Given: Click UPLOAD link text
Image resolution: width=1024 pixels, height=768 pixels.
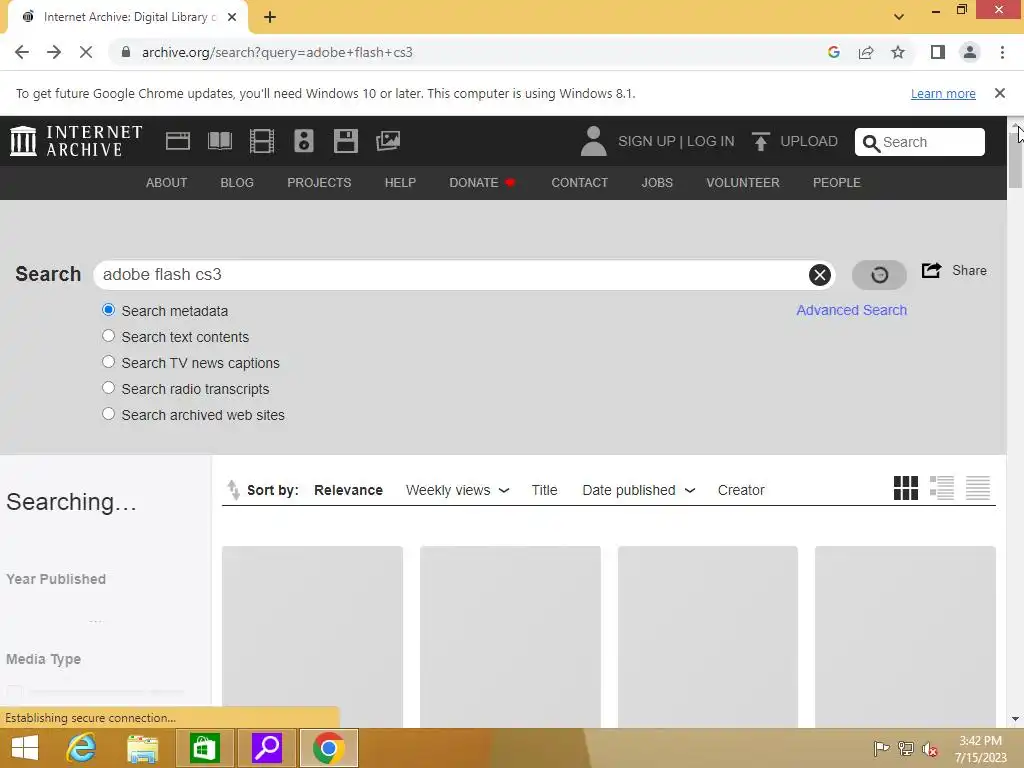Looking at the screenshot, I should pos(808,141).
